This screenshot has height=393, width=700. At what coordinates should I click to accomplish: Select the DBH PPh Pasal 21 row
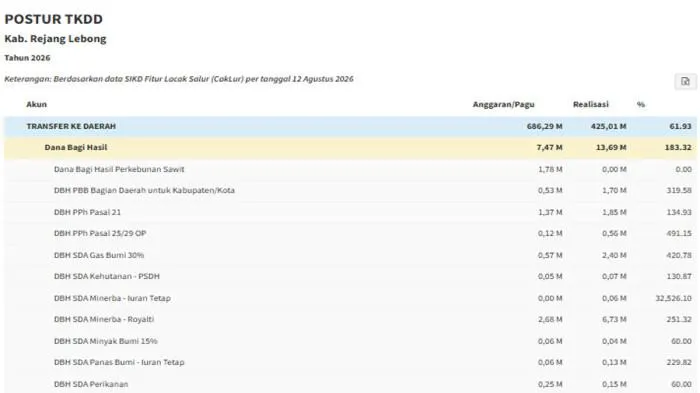[x=350, y=212]
